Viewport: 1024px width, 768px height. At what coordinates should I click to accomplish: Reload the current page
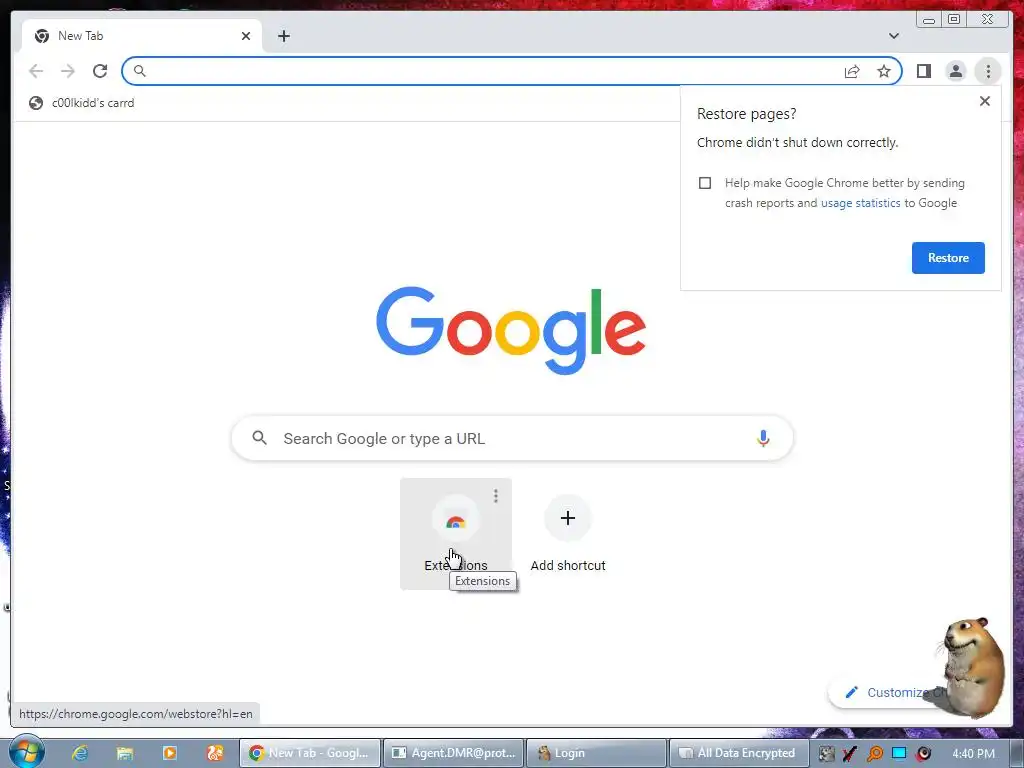[99, 71]
